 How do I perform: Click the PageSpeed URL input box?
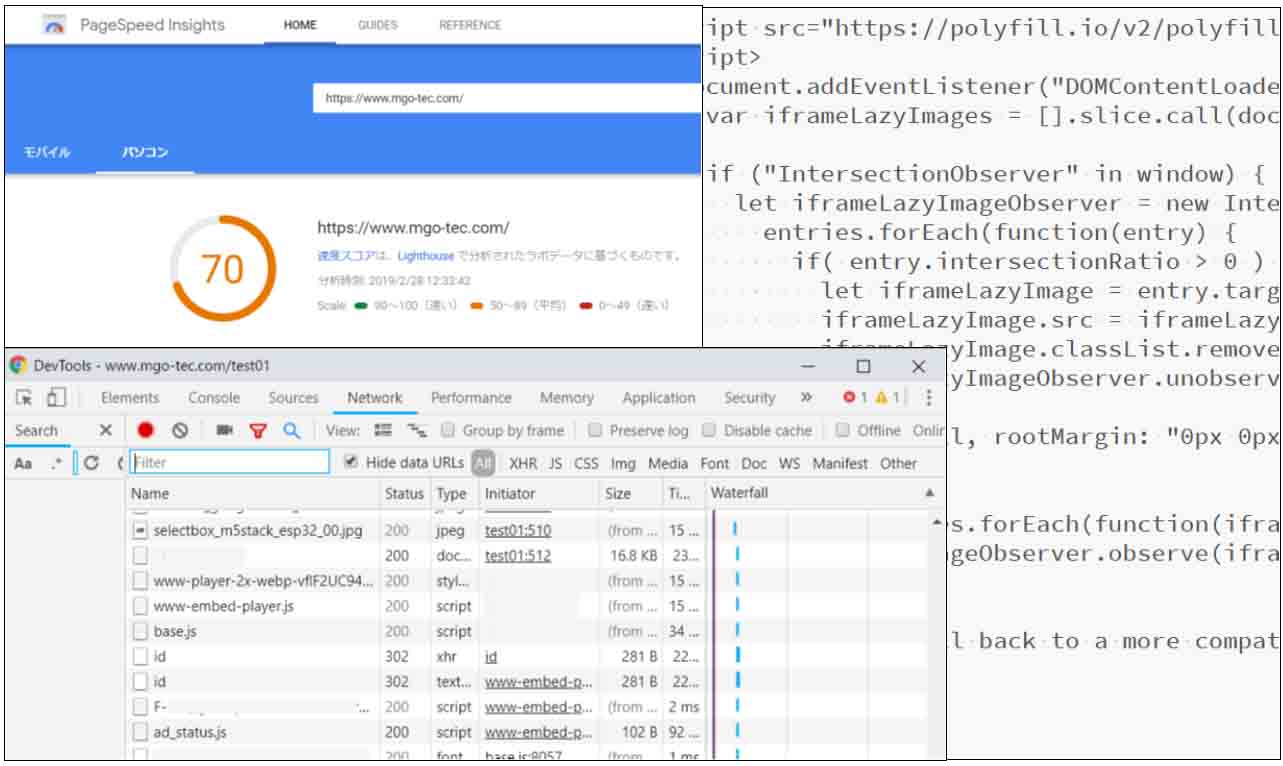(x=506, y=99)
